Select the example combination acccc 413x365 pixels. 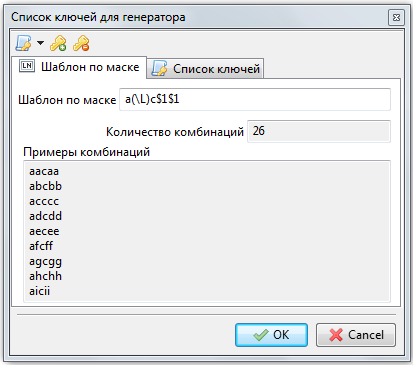pos(44,201)
